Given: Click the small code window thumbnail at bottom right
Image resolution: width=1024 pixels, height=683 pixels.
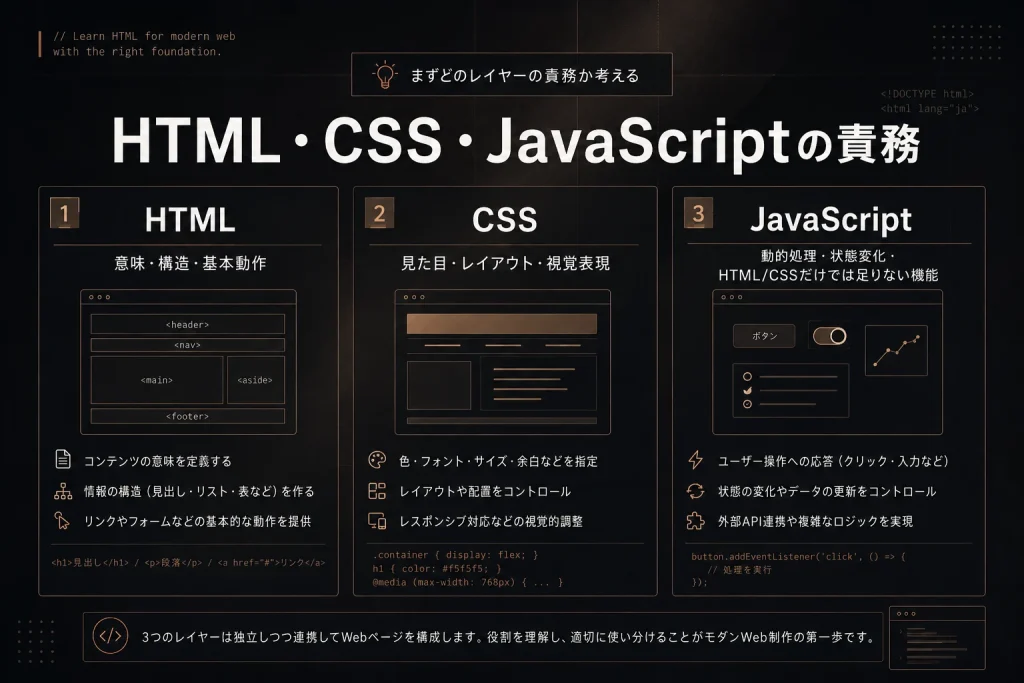Looking at the screenshot, I should point(937,637).
